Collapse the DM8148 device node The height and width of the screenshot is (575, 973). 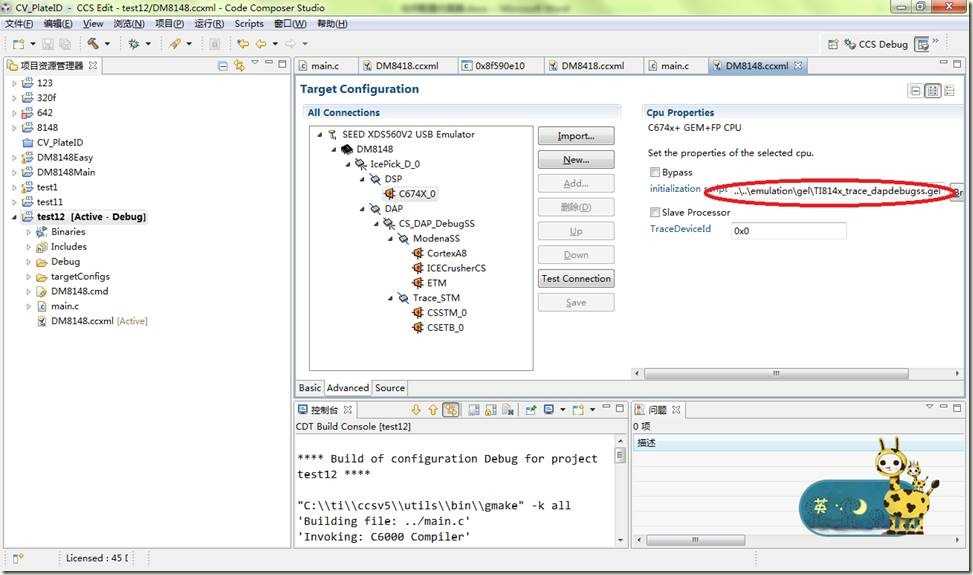[334, 149]
